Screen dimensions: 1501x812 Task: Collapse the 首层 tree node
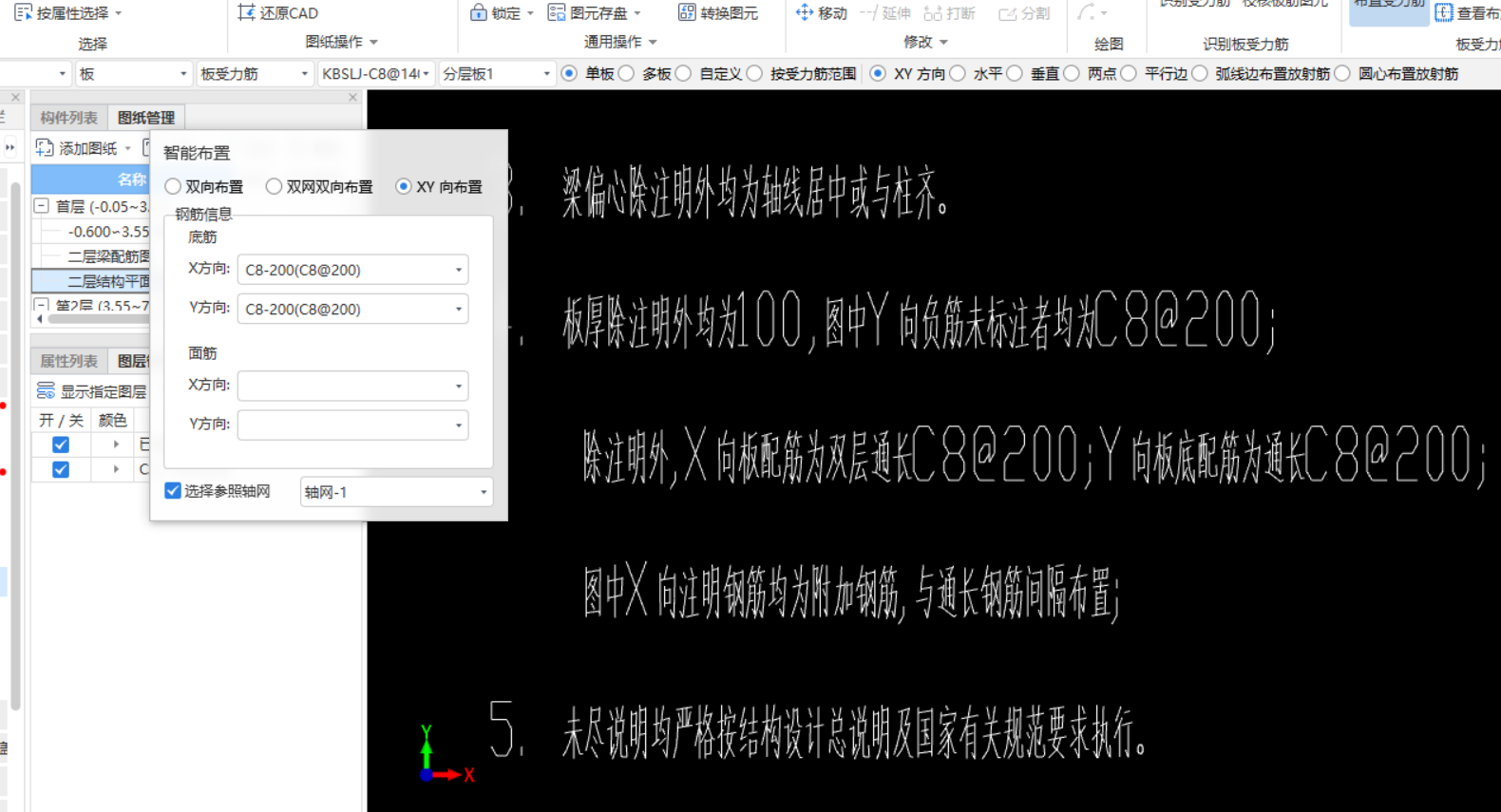point(42,206)
